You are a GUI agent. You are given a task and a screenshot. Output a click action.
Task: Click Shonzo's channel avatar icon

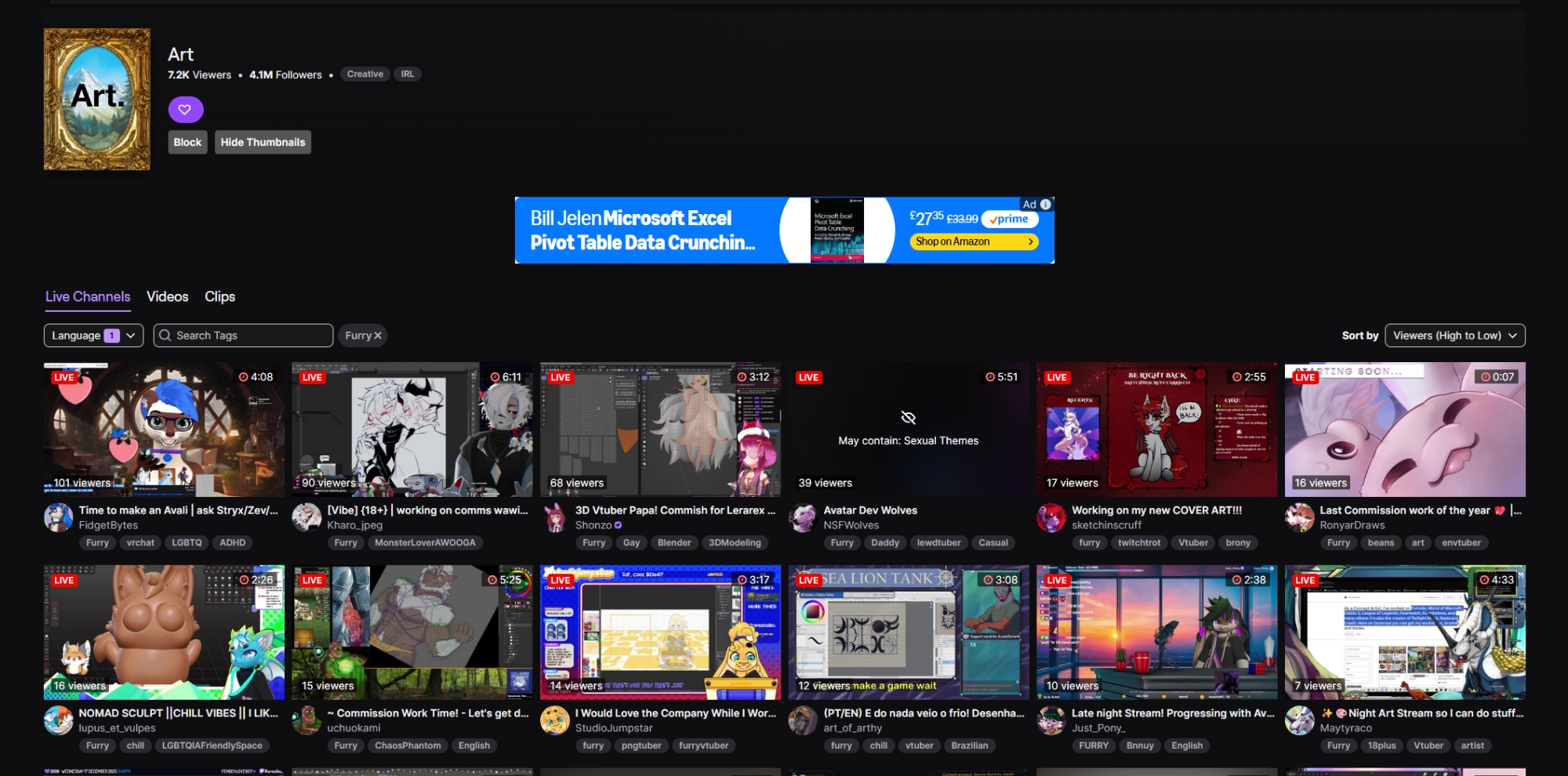pyautogui.click(x=555, y=518)
